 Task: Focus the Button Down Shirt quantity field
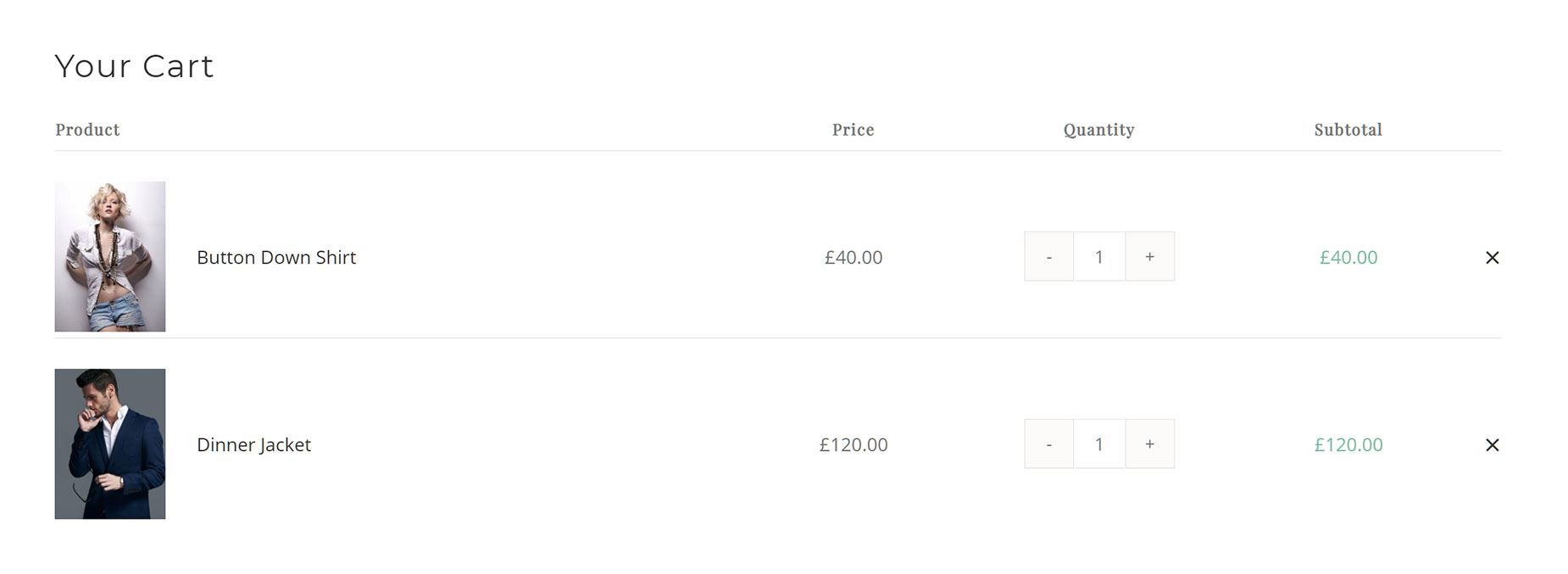coord(1099,256)
